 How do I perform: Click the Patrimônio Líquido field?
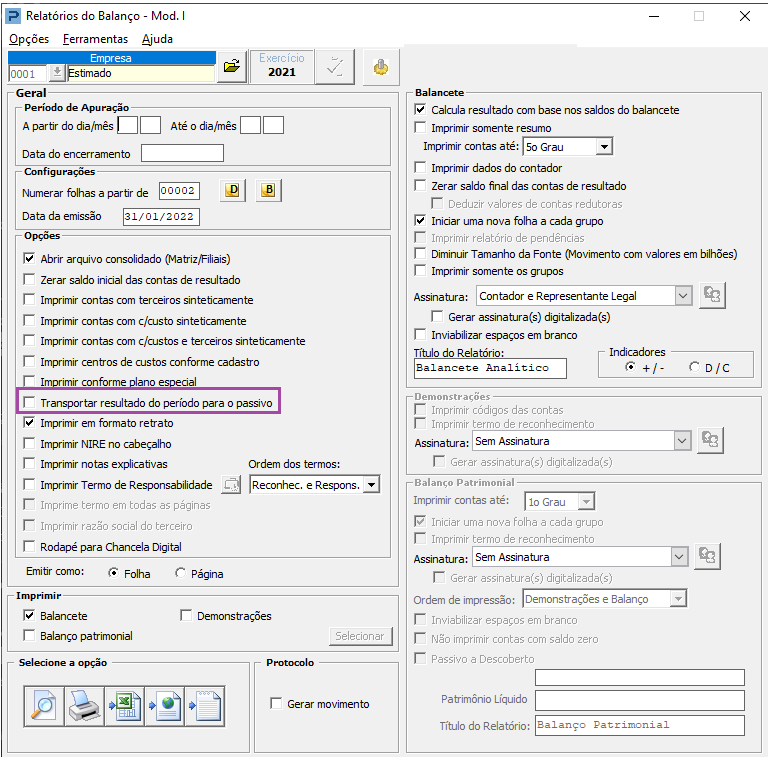640,700
